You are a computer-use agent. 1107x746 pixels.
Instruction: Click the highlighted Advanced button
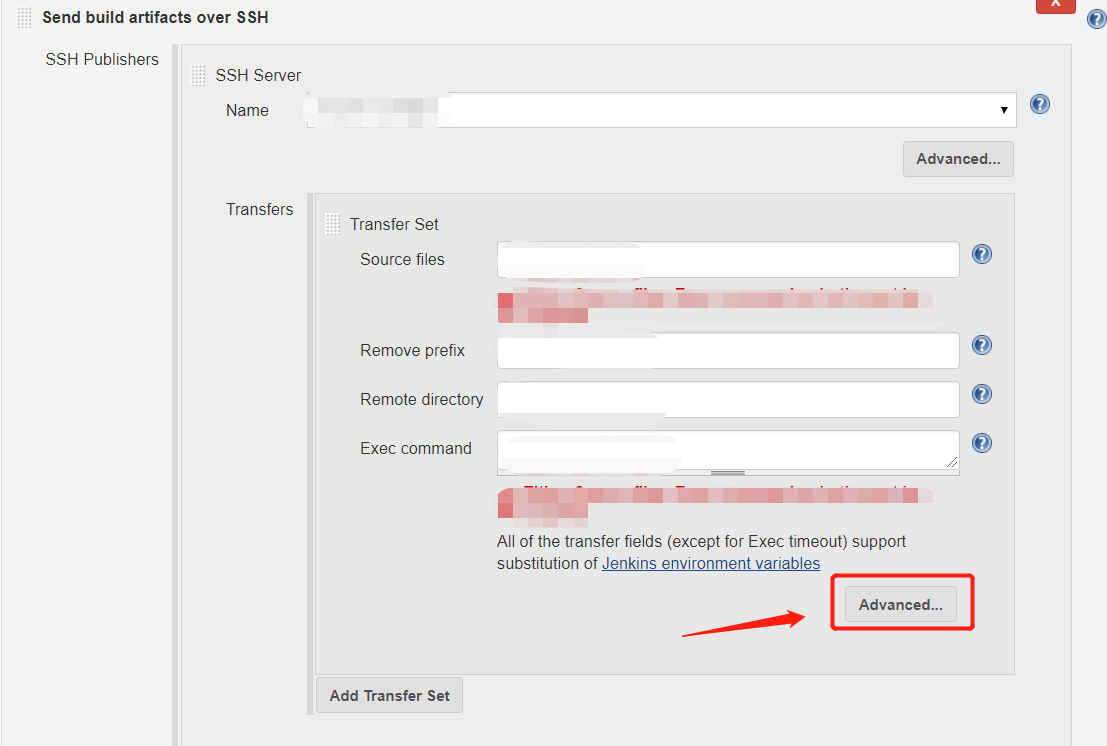[900, 604]
